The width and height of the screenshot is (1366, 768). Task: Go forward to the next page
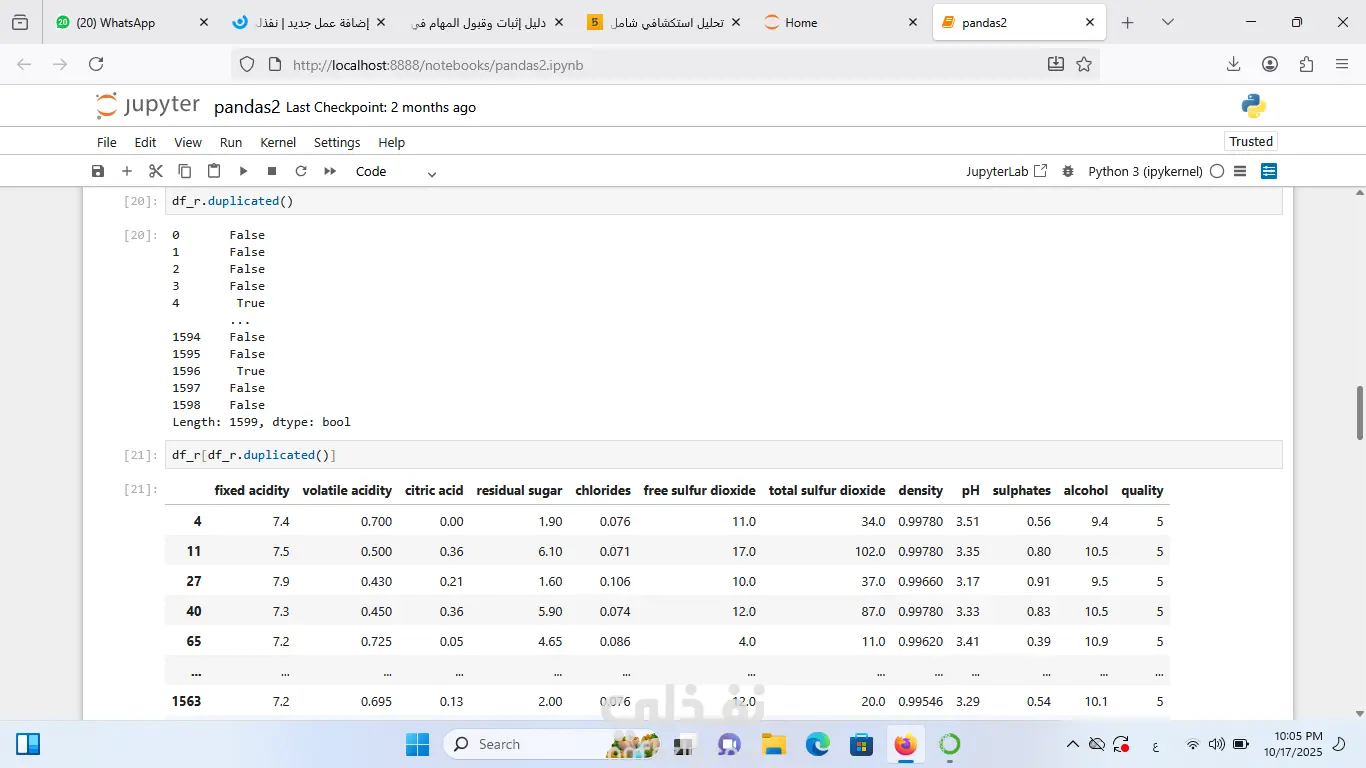60,64
